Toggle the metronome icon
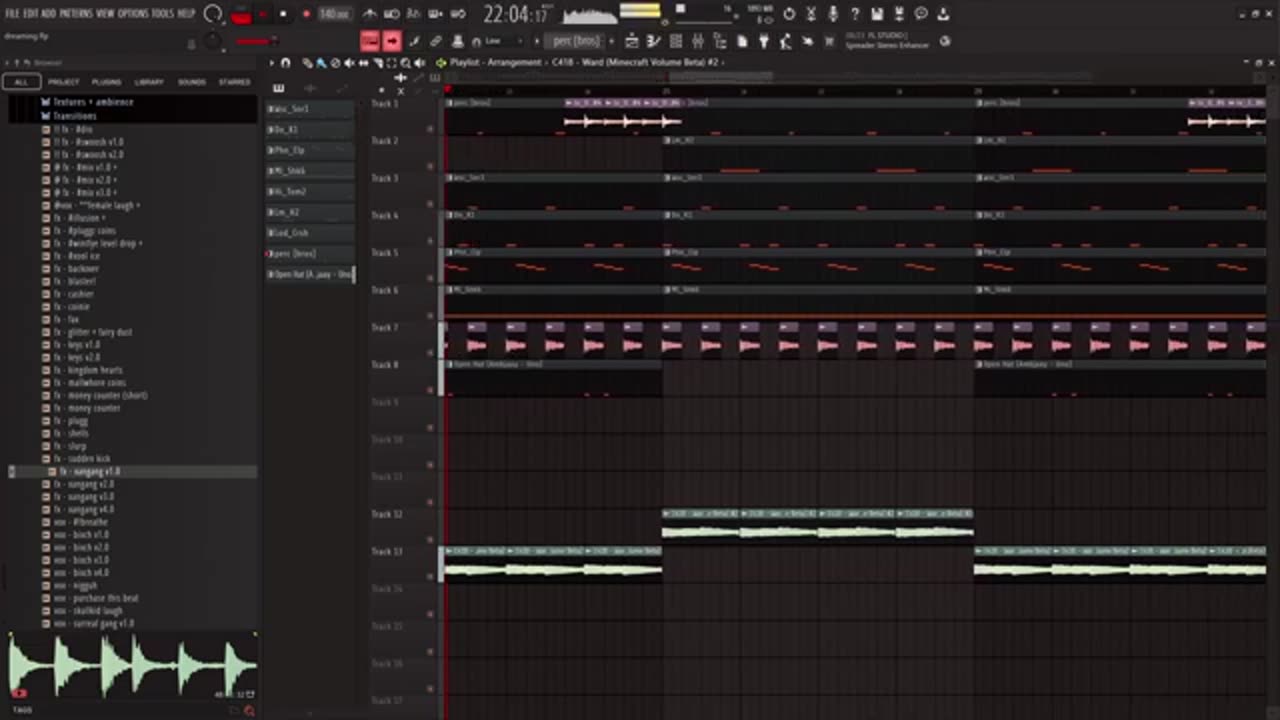Image resolution: width=1280 pixels, height=720 pixels. (370, 14)
